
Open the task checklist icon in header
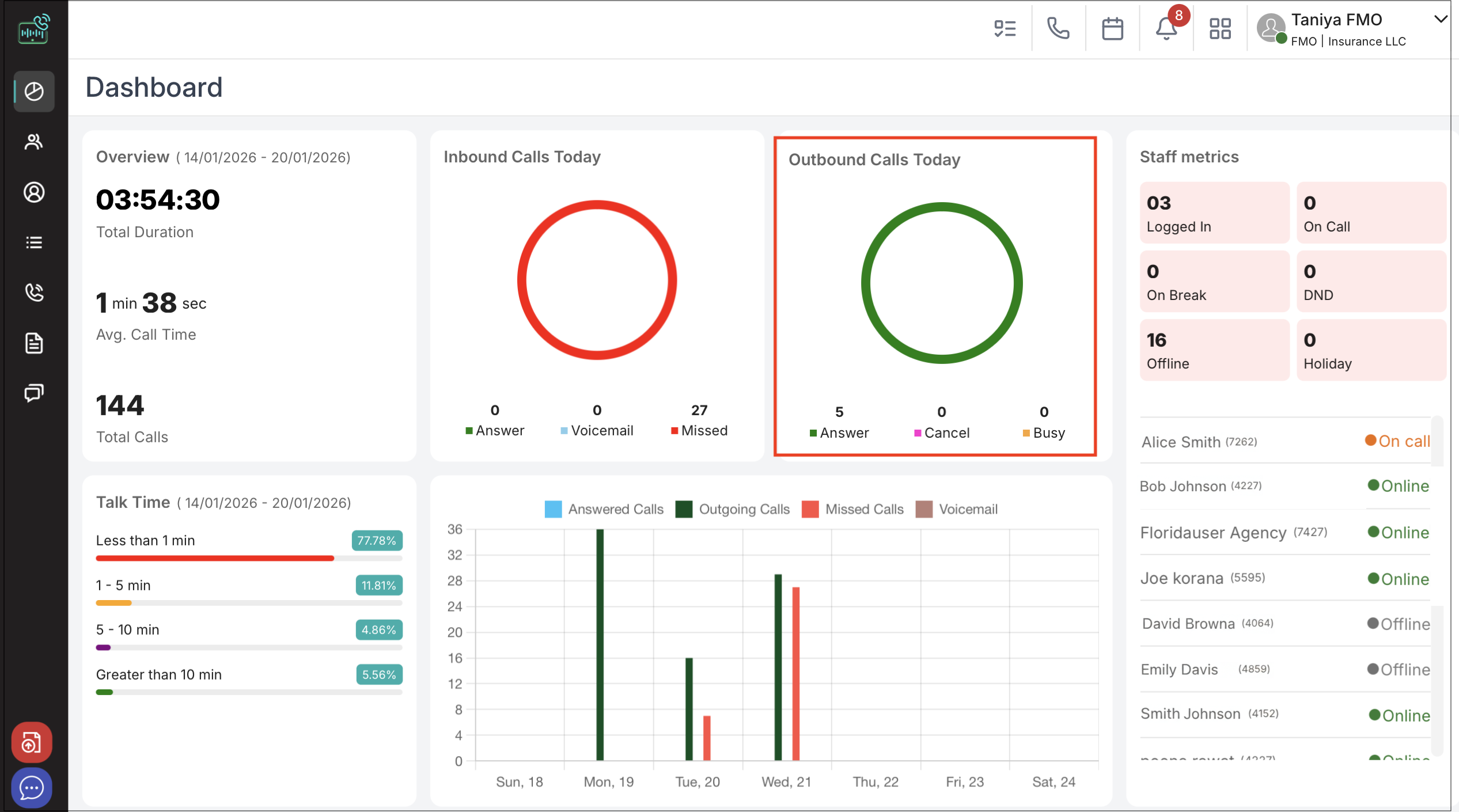click(x=1005, y=29)
